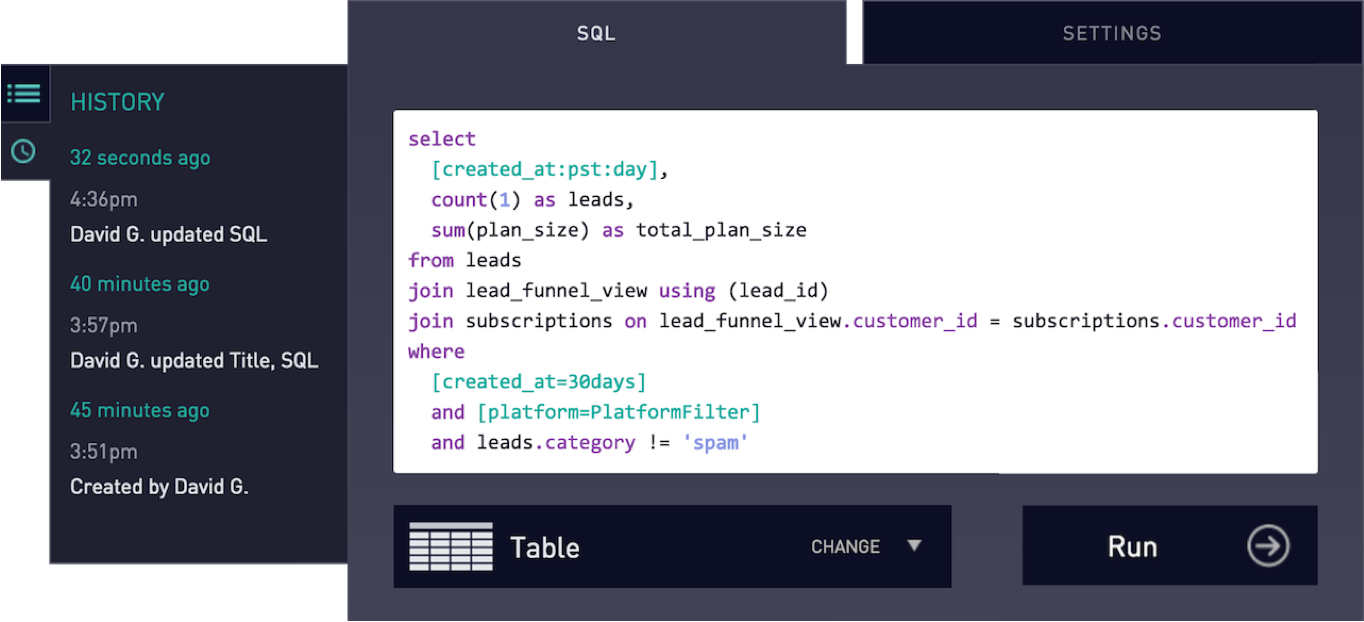Click inside the SQL editor text area
Screen dimensions: 1364x622
(855, 291)
